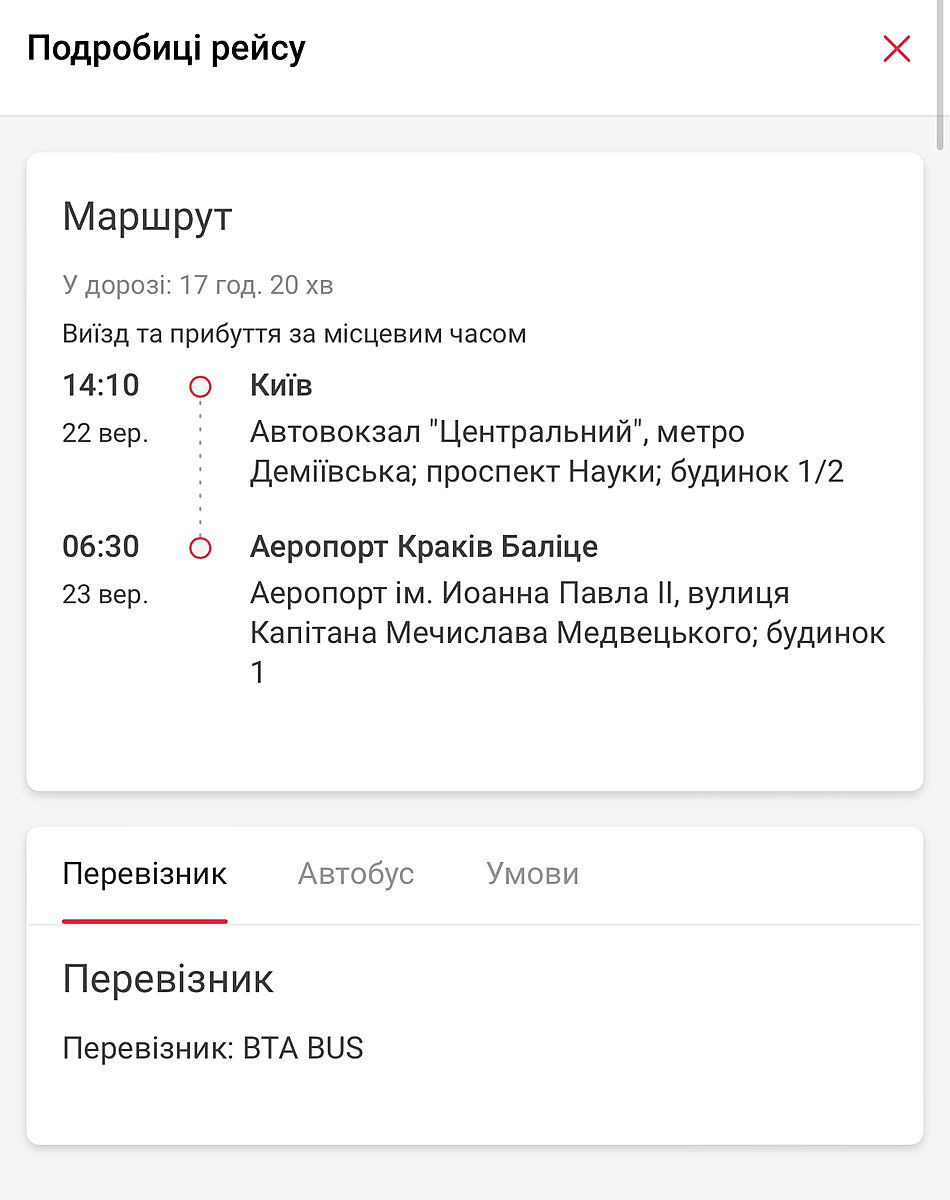Click the Аеропорт Краків Баліце arrival circle marker
The width and height of the screenshot is (950, 1200).
(x=200, y=548)
